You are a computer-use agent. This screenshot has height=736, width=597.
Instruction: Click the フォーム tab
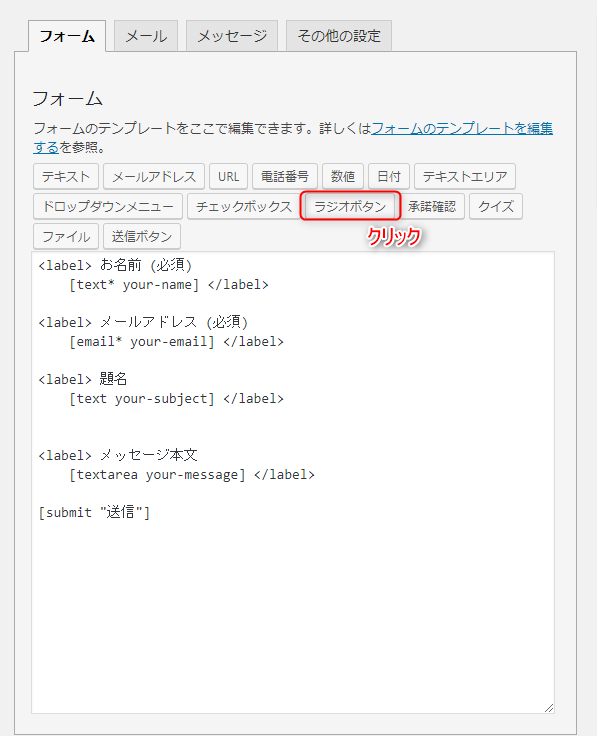click(67, 36)
